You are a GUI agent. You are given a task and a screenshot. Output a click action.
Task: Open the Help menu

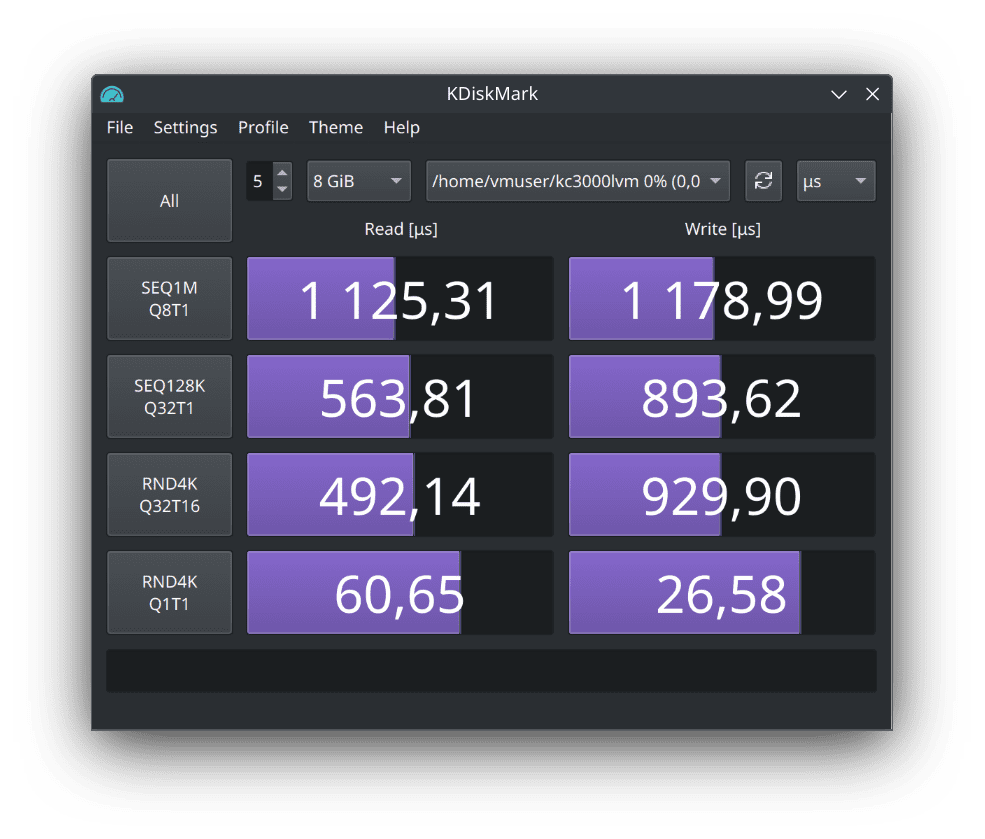click(x=401, y=127)
